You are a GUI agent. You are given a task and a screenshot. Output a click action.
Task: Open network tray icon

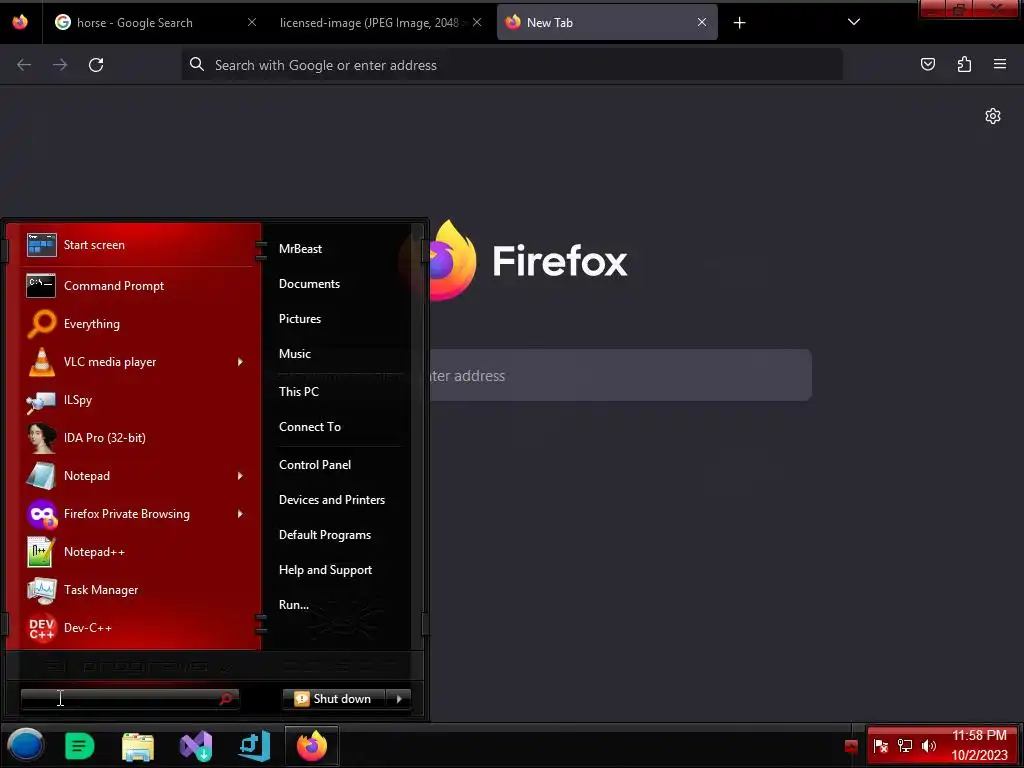[x=904, y=746]
